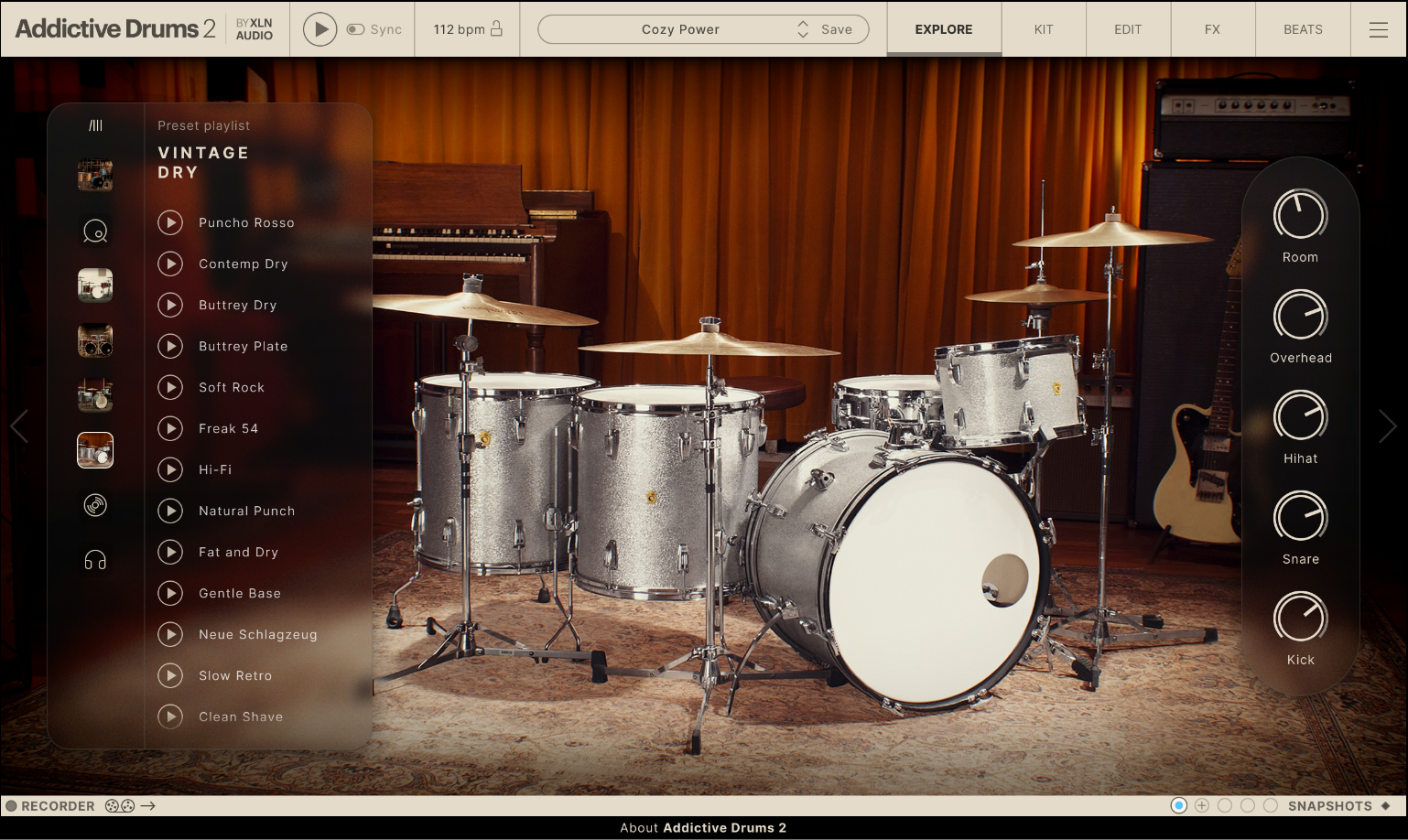Play the Fat and Dry preset preview
Image resolution: width=1408 pixels, height=840 pixels.
170,552
